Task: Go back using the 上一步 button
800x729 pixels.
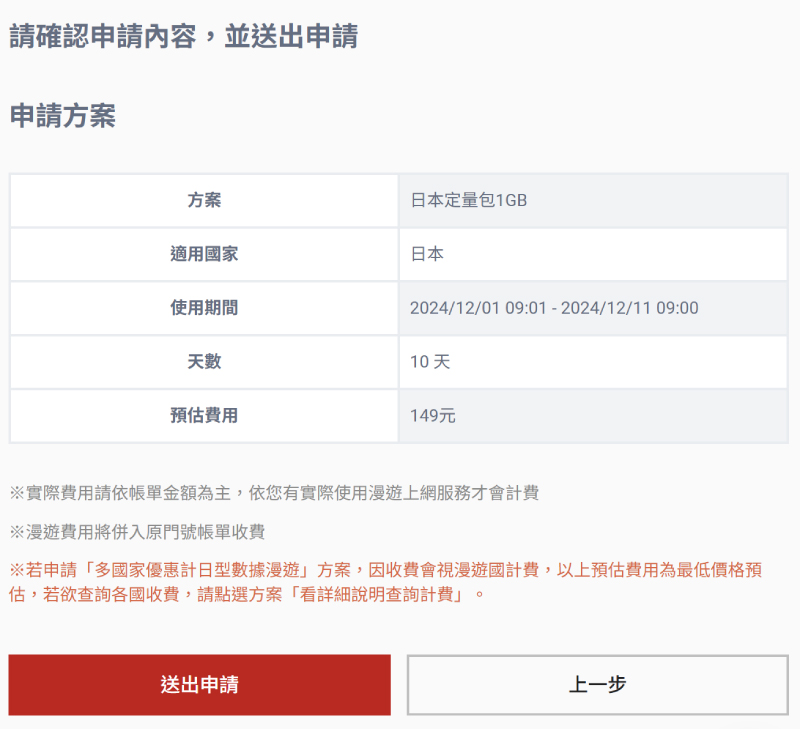Action: pos(598,685)
